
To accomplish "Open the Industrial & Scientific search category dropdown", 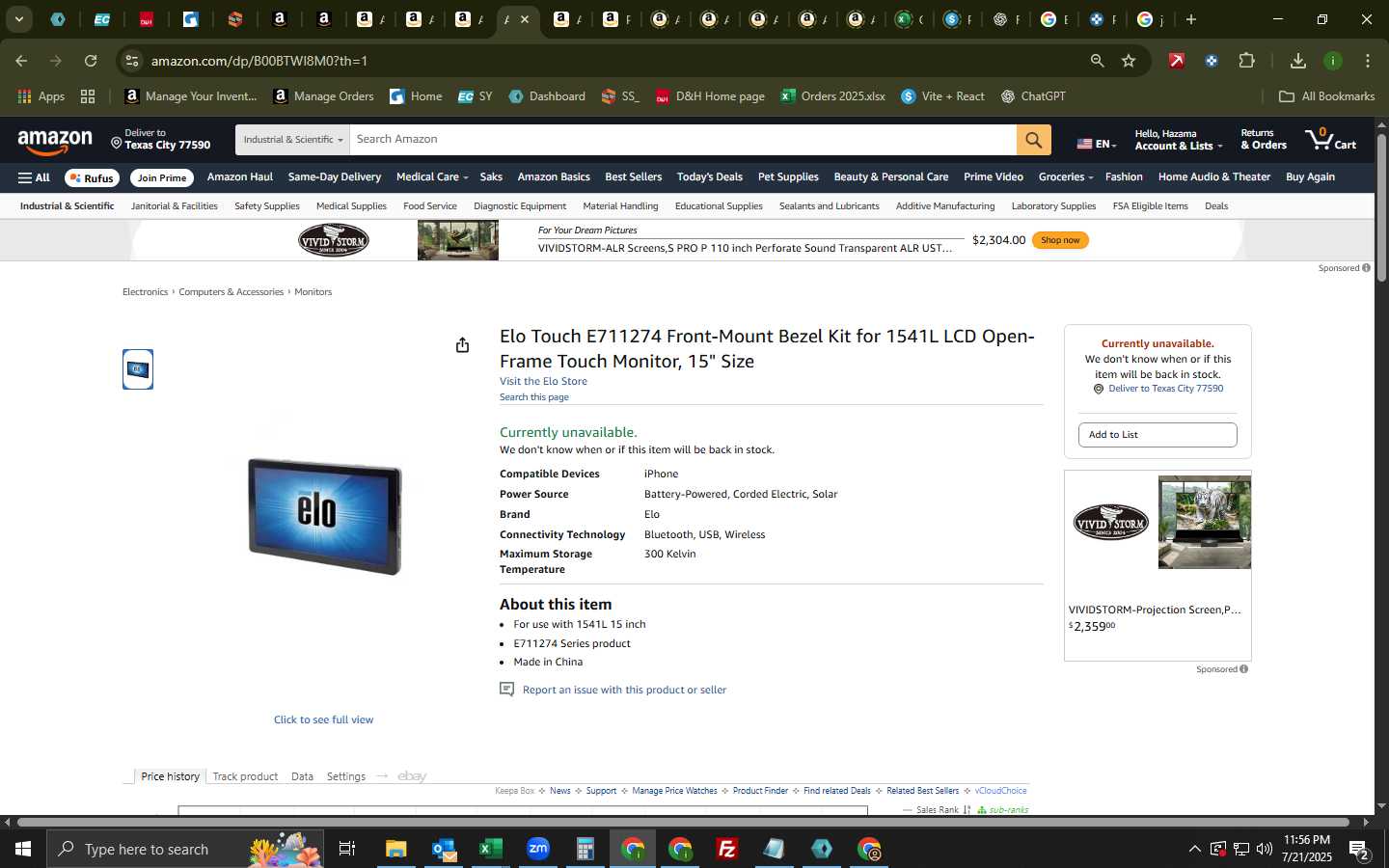I will pyautogui.click(x=292, y=140).
